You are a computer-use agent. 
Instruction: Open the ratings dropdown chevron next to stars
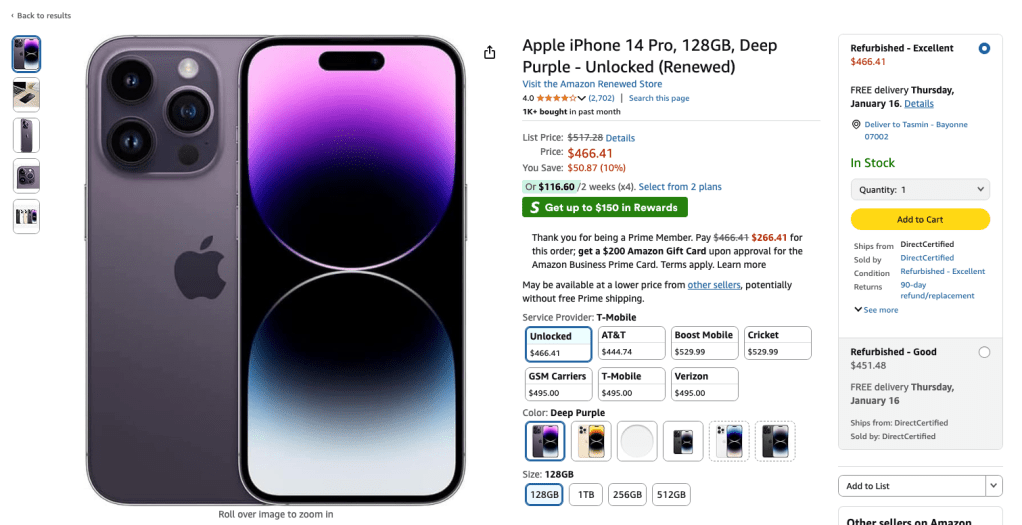[582, 98]
